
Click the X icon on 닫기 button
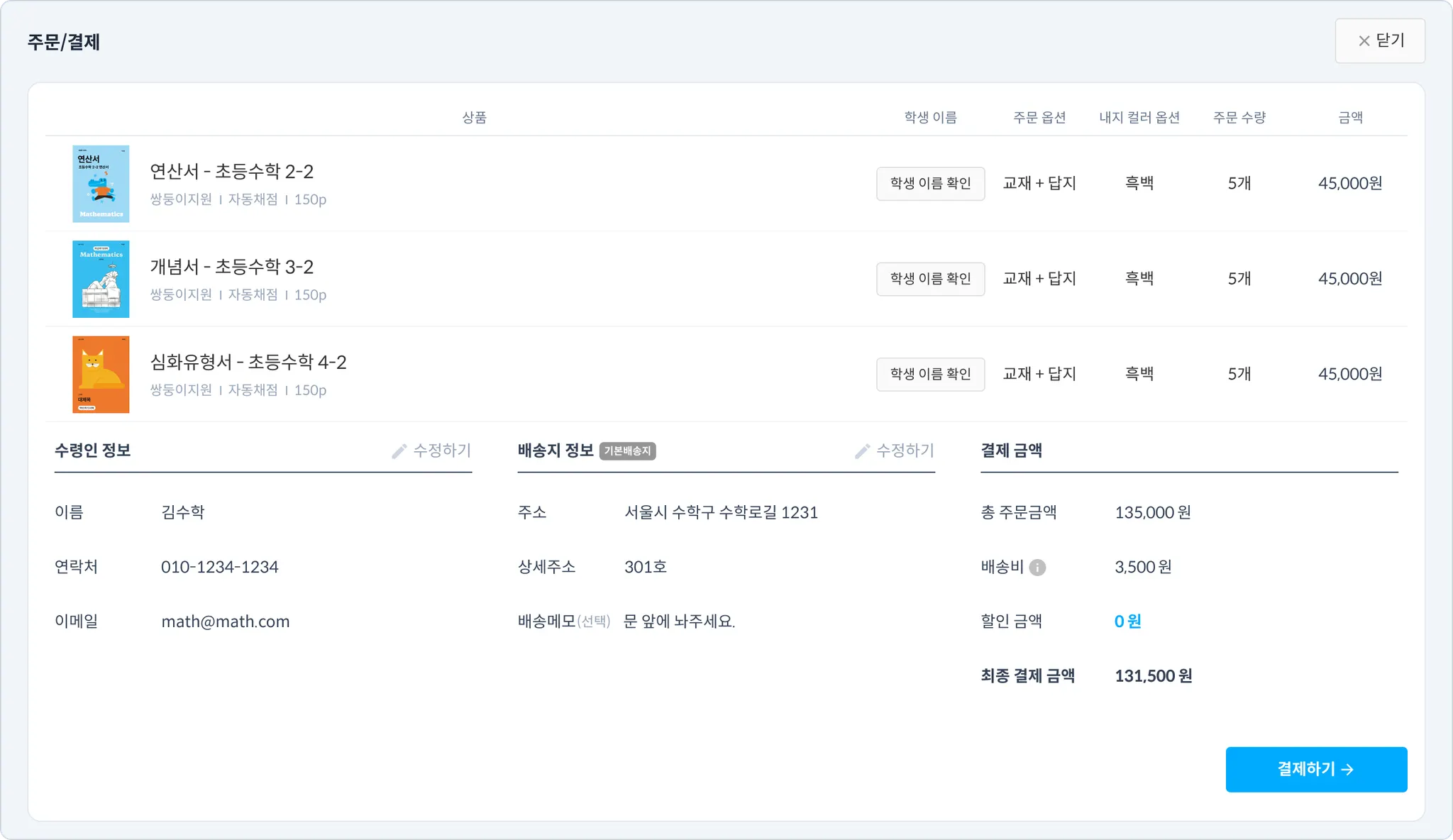1364,41
